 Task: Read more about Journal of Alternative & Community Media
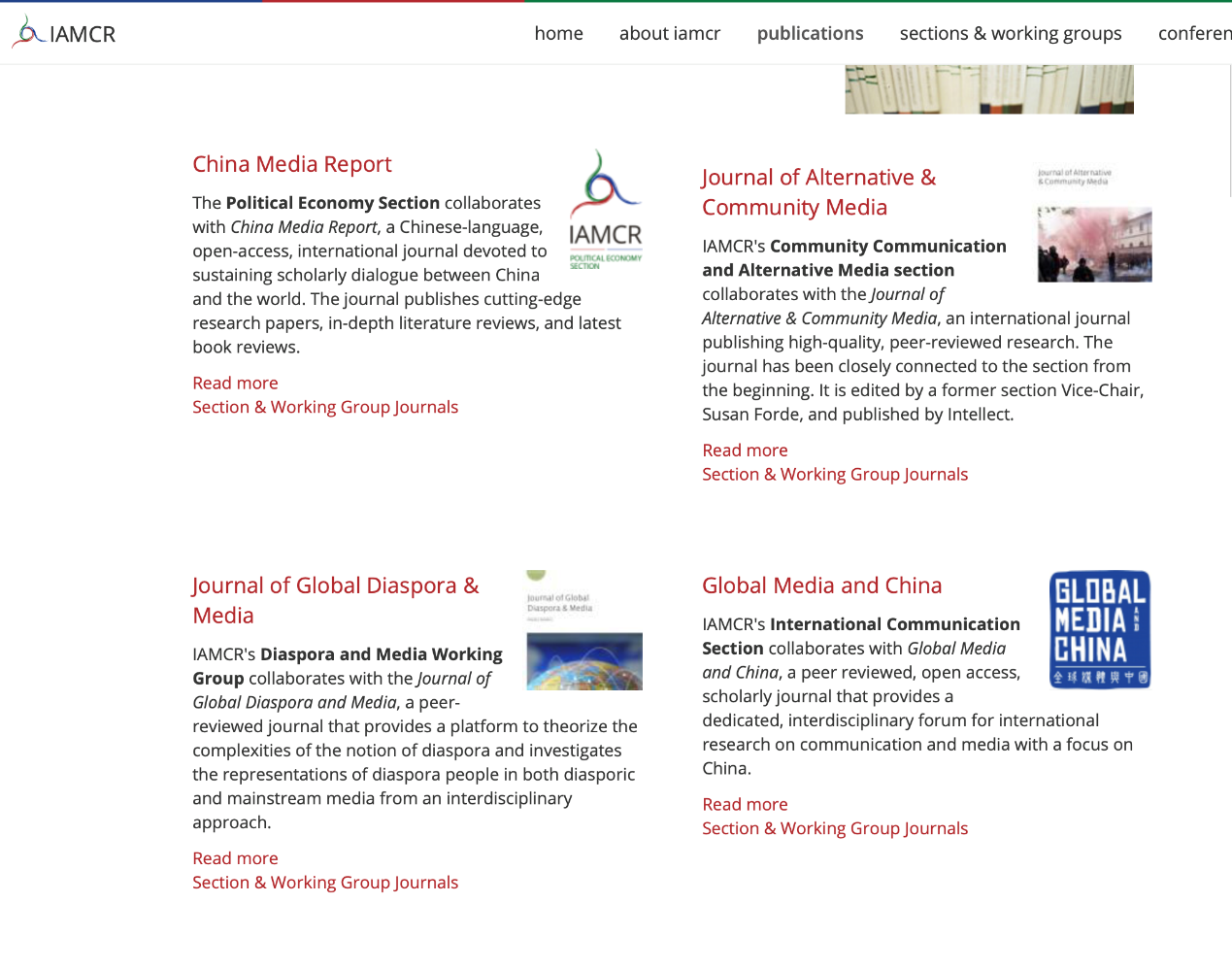tap(745, 450)
